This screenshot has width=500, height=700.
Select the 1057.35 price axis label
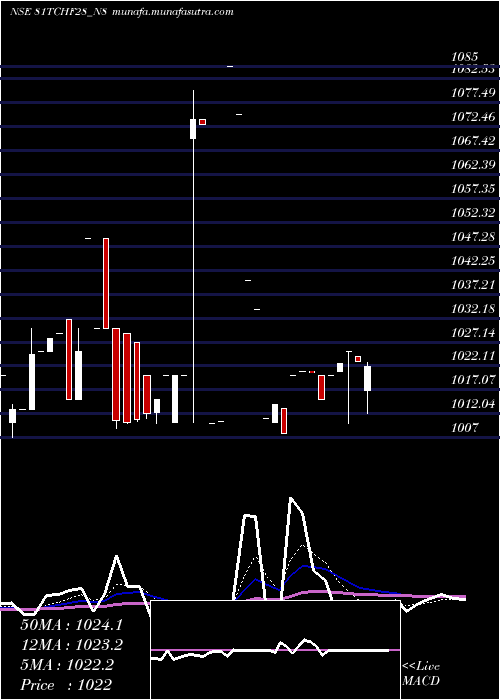(473, 188)
